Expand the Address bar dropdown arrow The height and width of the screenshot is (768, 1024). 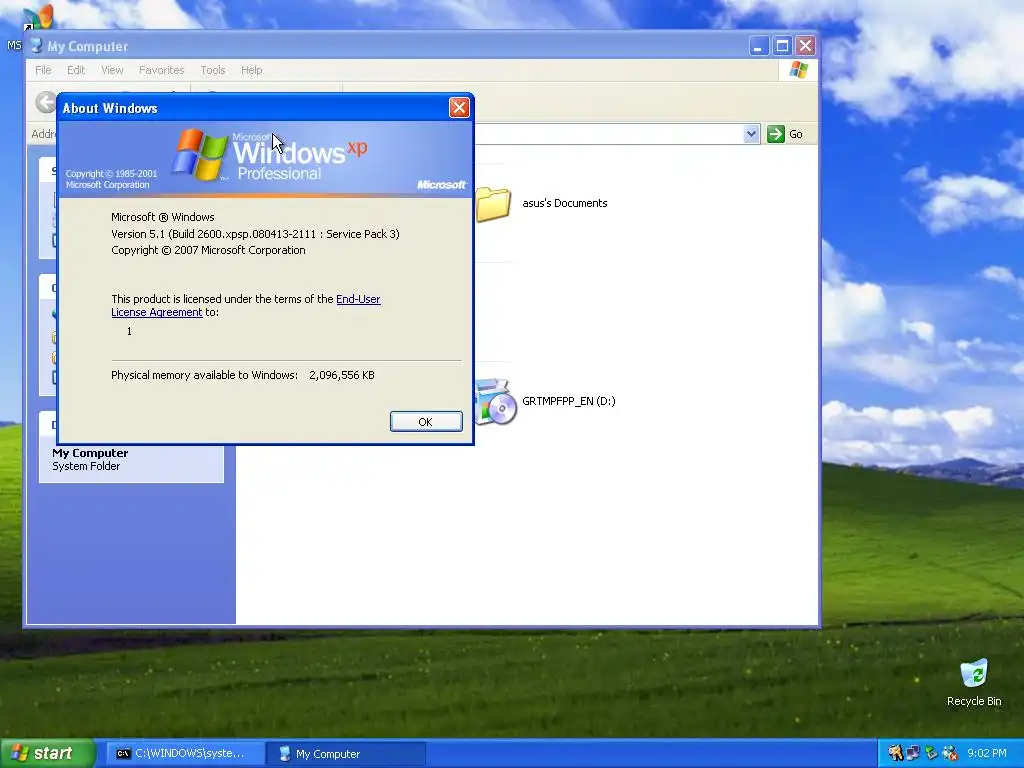click(751, 134)
